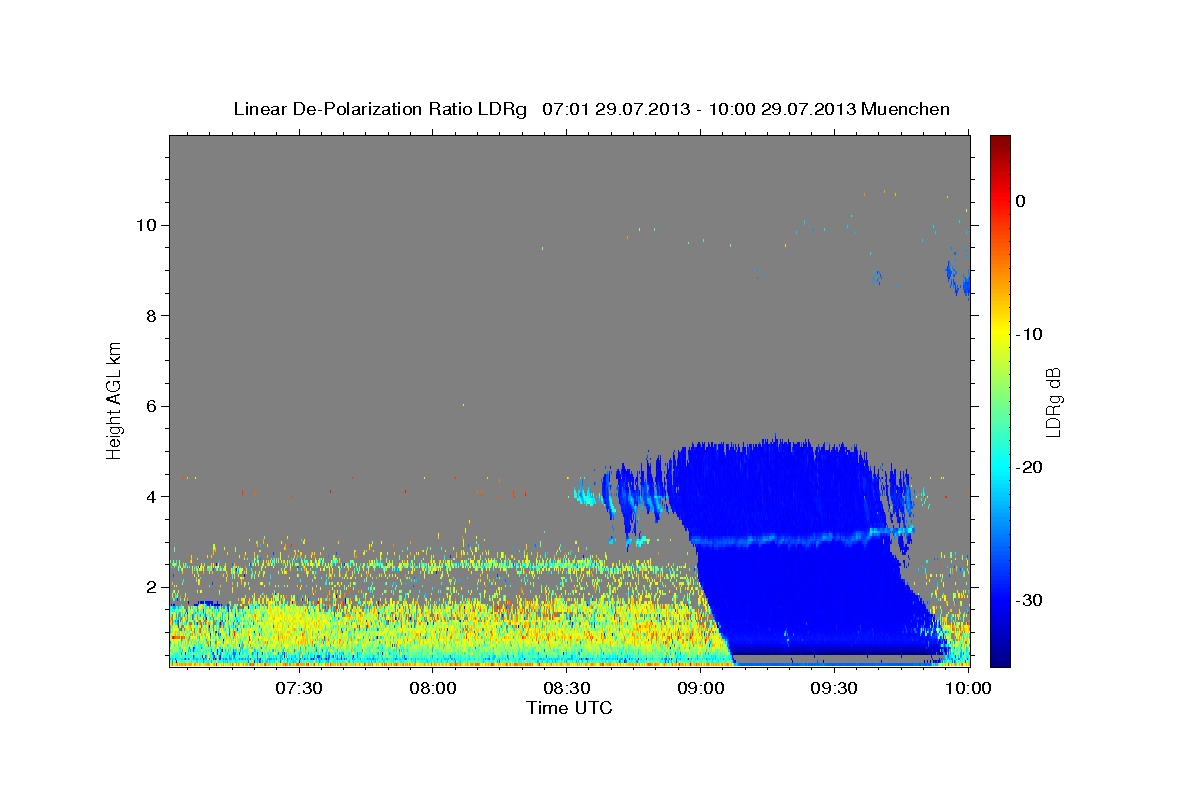Viewport: 1200px width, 800px height.
Task: Click the colorbar value -10
Action: pos(1029,334)
